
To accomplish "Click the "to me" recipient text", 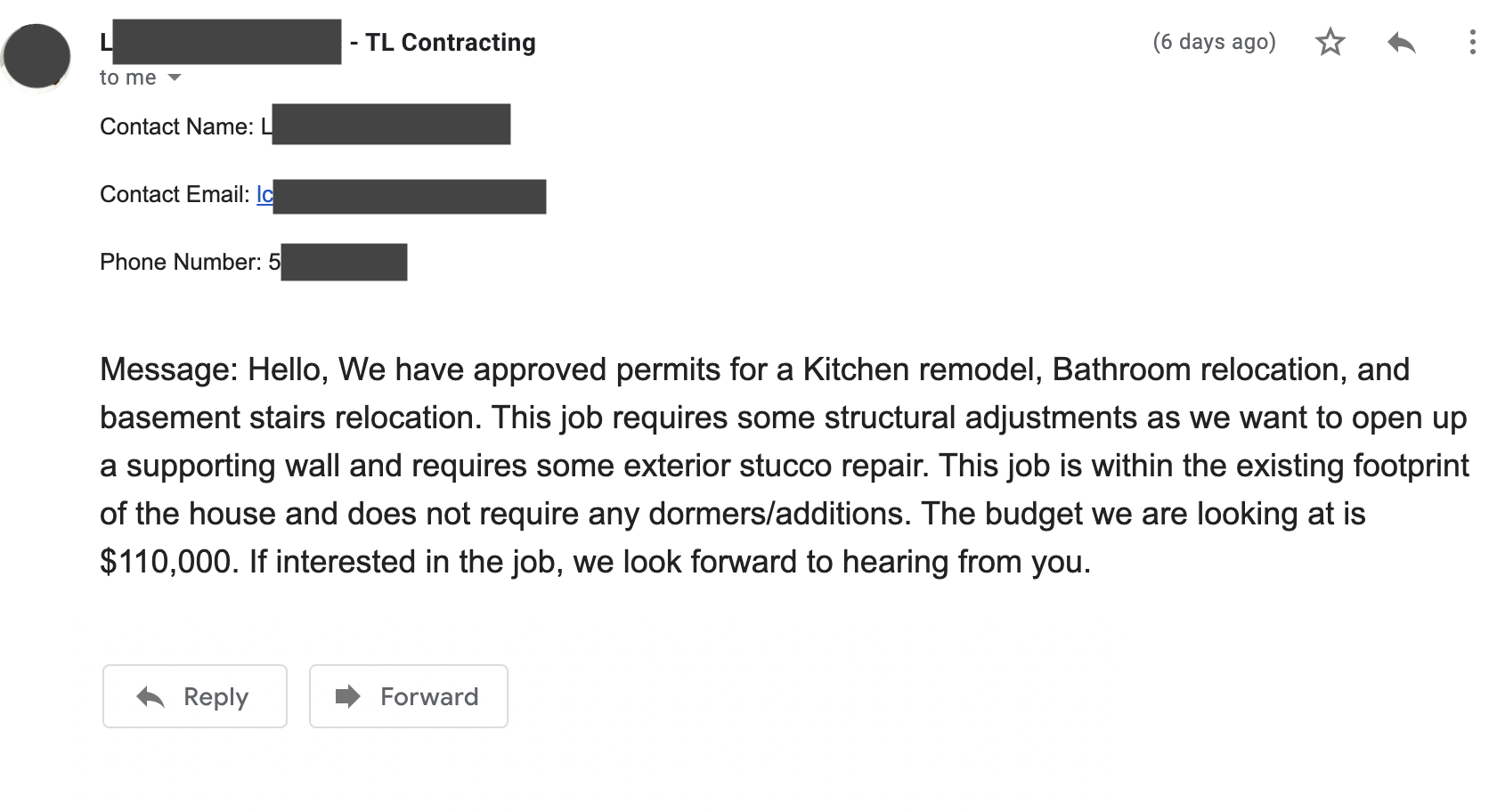I will [127, 78].
